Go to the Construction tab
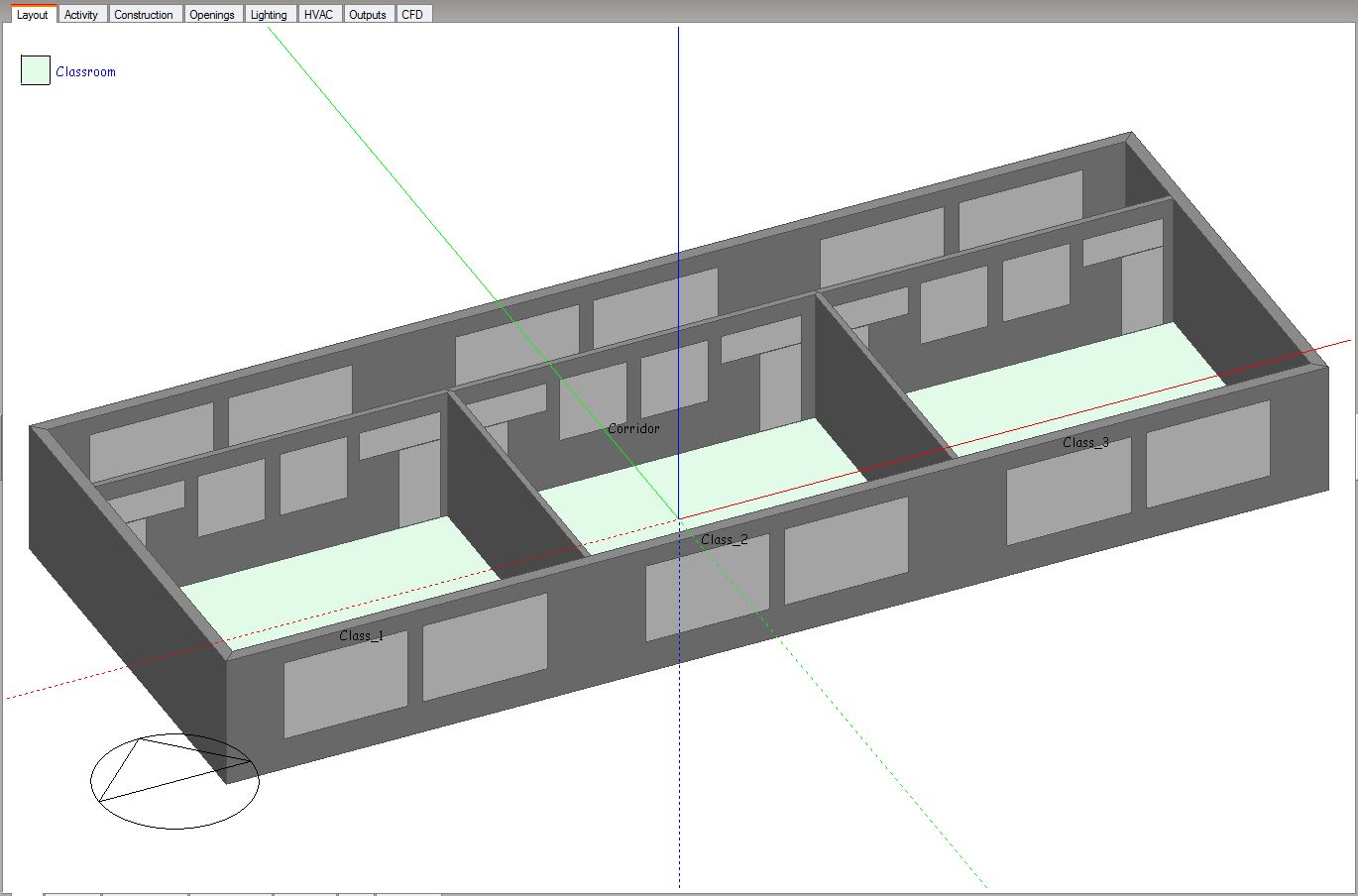The width and height of the screenshot is (1358, 896). coord(144,15)
